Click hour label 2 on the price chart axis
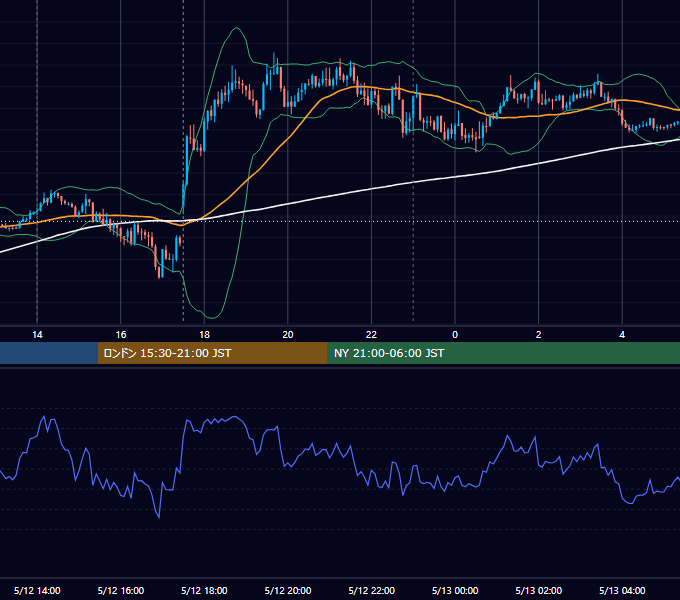The width and height of the screenshot is (680, 600). tap(539, 335)
